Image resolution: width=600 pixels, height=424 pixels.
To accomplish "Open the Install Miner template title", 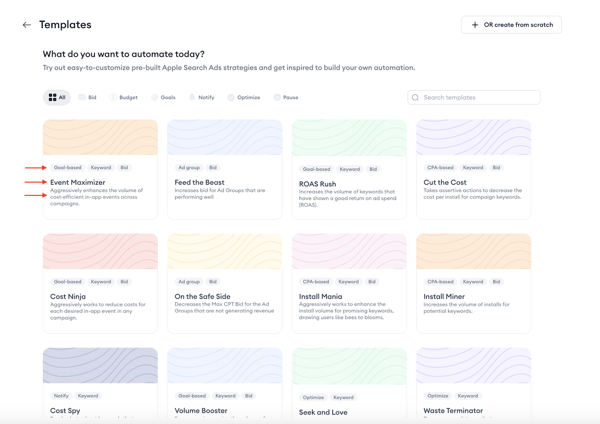I will pos(444,297).
